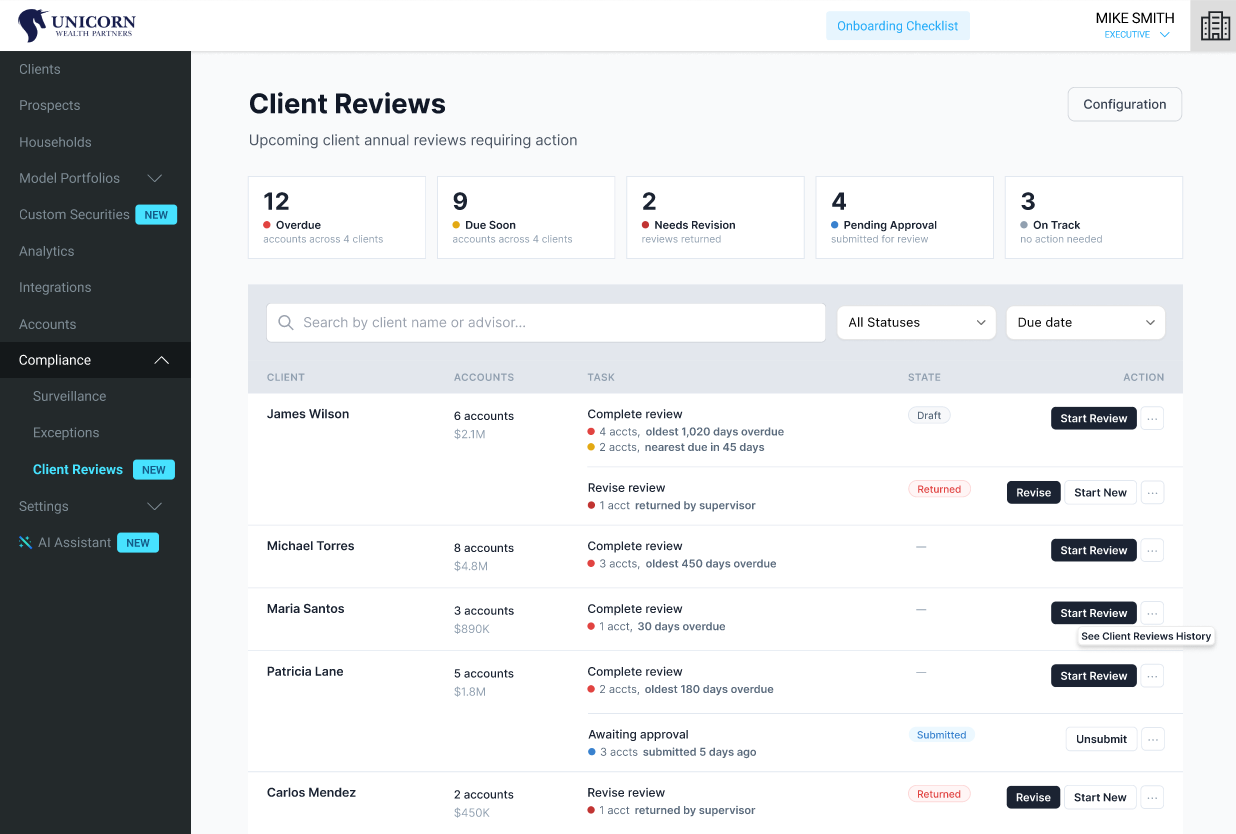Select Surveillance in the sidebar
The image size is (1236, 834).
tap(69, 396)
